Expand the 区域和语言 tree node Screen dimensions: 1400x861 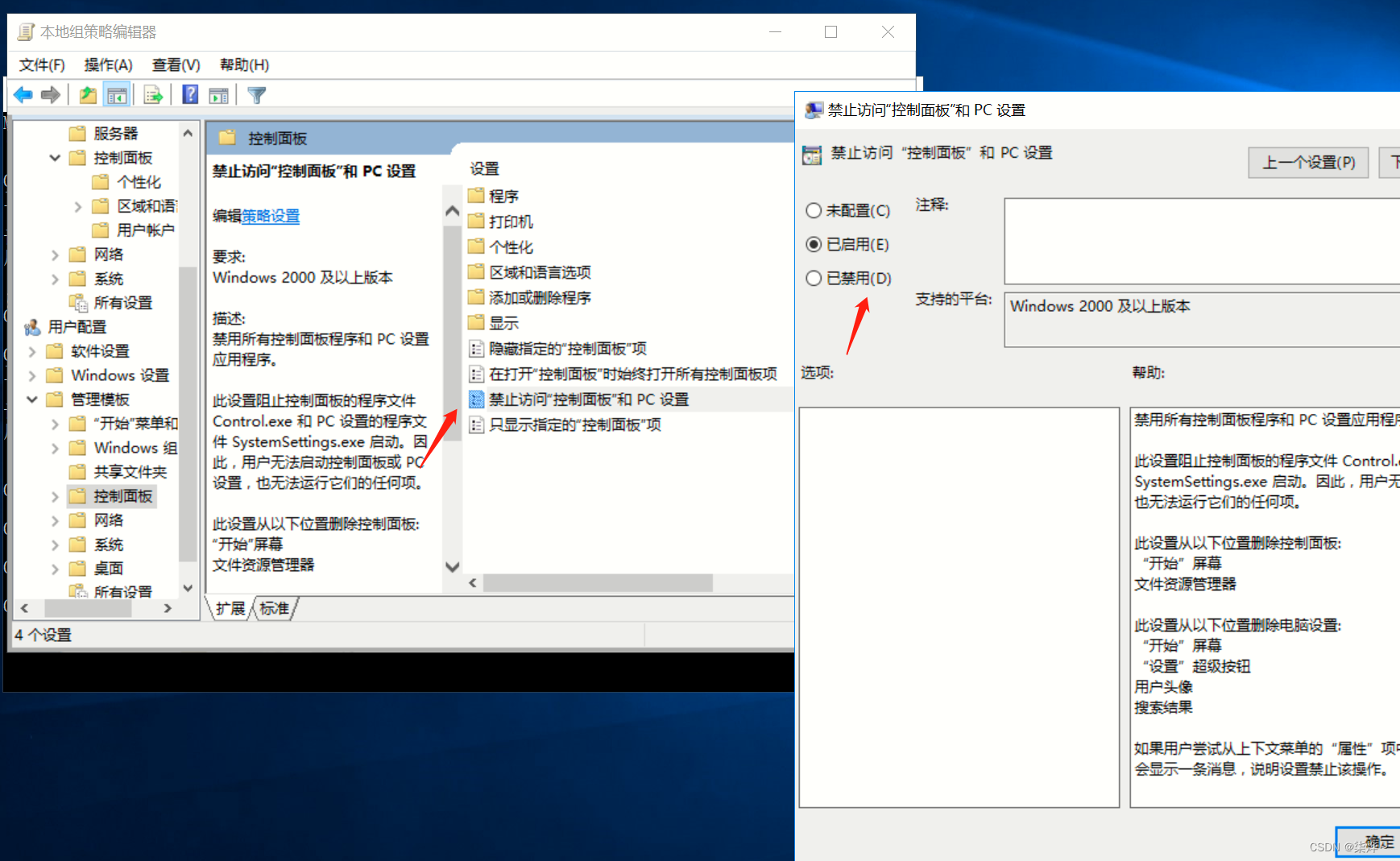[78, 206]
